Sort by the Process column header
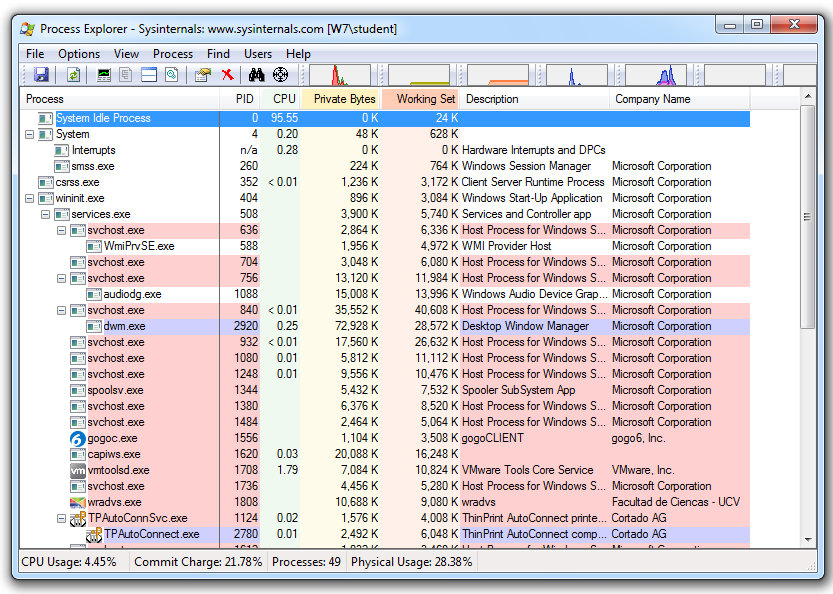833x594 pixels. coord(120,99)
